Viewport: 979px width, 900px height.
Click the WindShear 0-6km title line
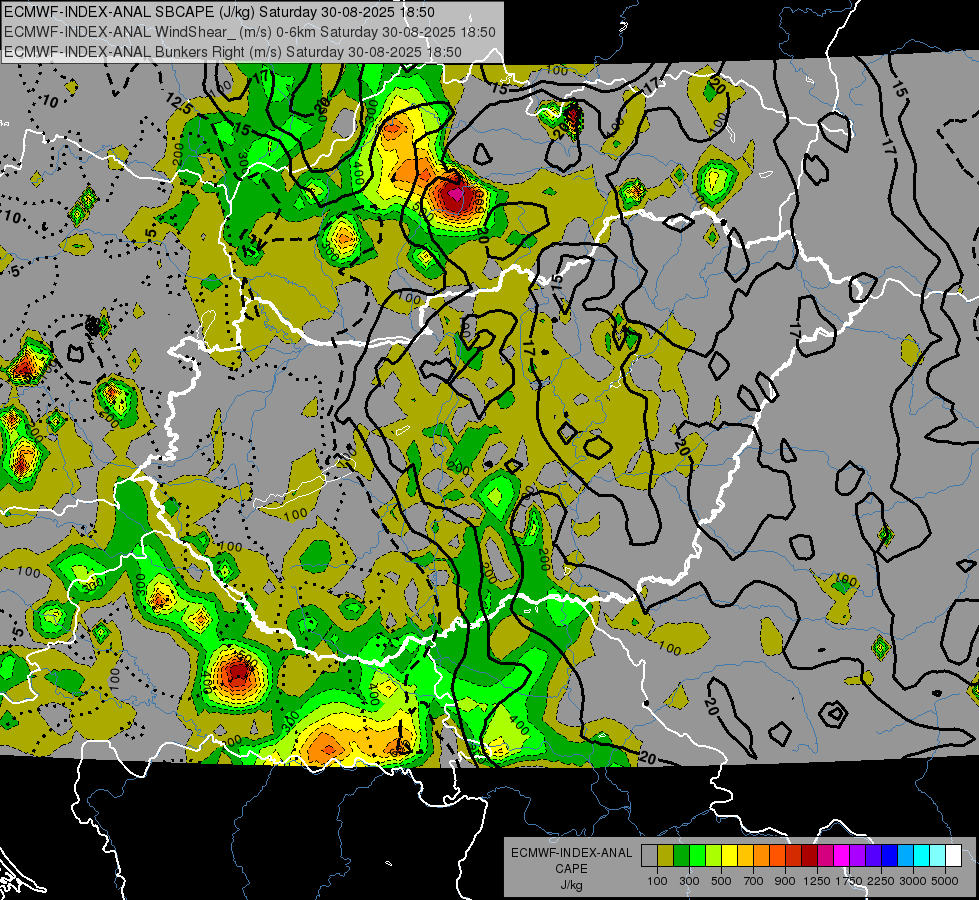click(x=250, y=32)
